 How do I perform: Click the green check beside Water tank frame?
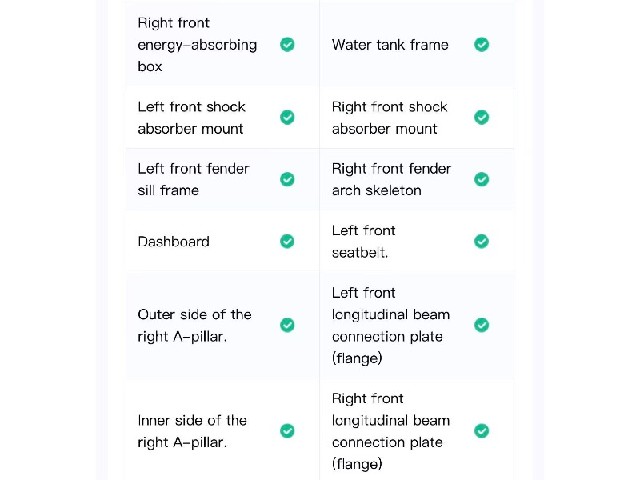point(481,44)
